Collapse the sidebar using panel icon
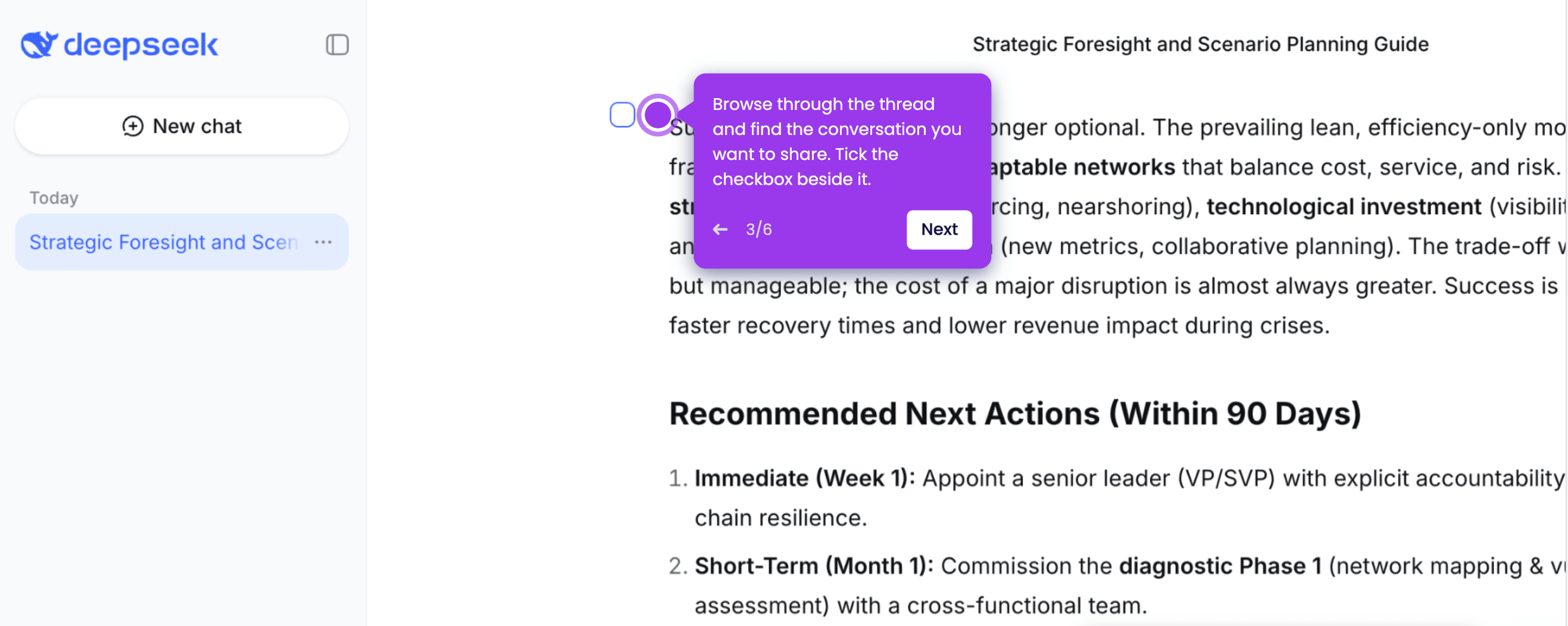This screenshot has height=626, width=1568. tap(337, 45)
